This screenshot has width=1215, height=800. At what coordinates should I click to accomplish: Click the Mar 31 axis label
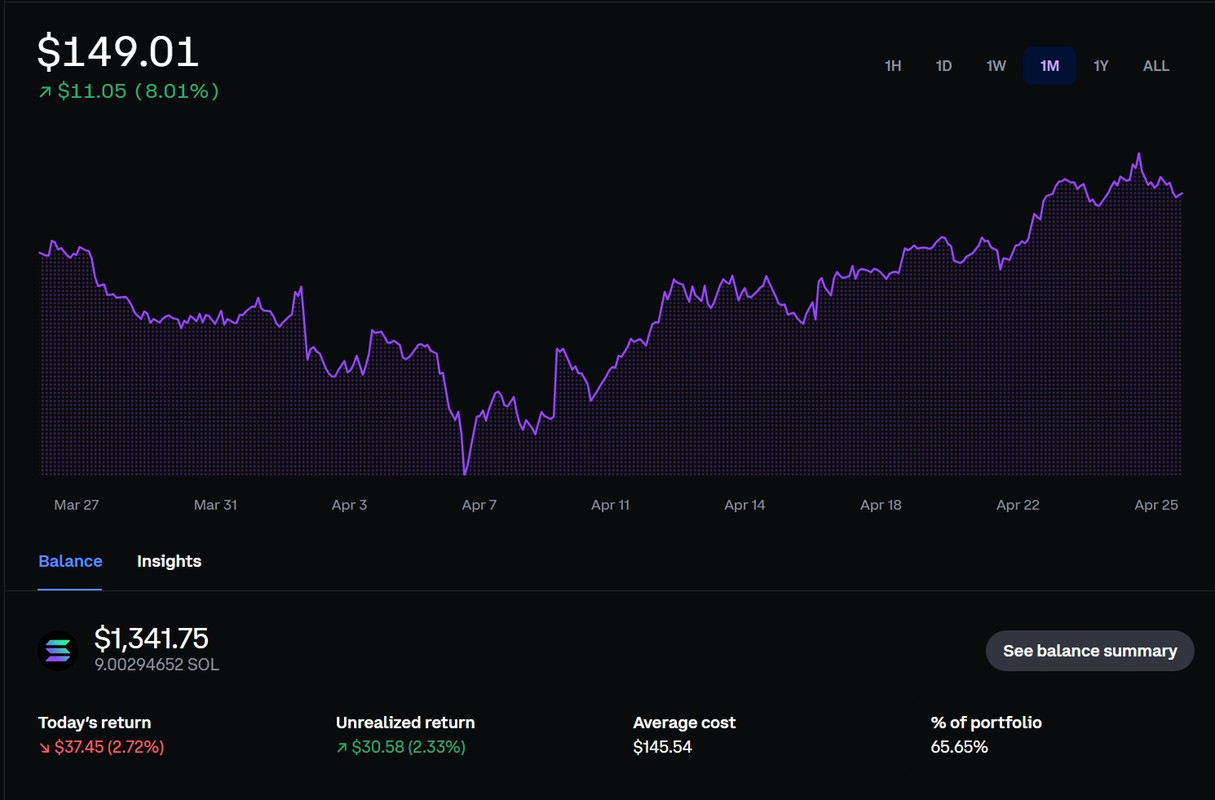[x=215, y=505]
